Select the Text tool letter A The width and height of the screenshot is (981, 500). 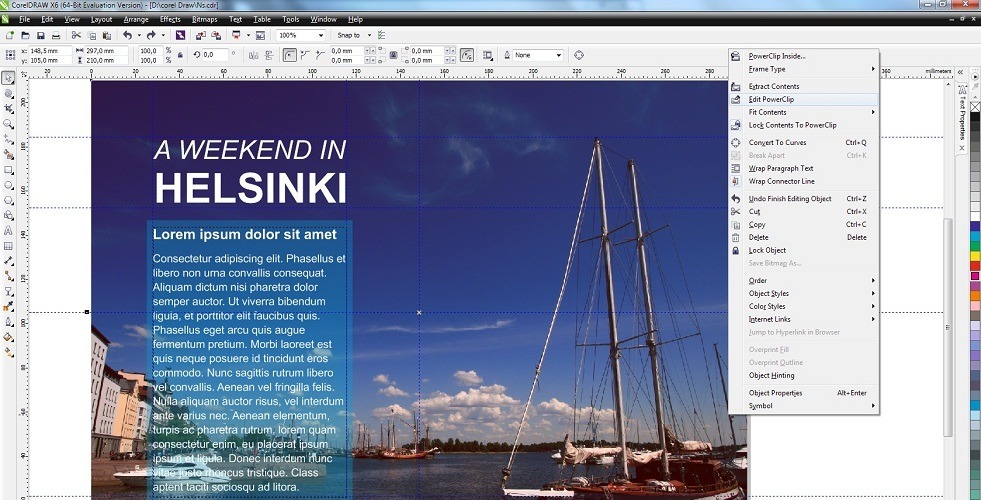pyautogui.click(x=8, y=231)
